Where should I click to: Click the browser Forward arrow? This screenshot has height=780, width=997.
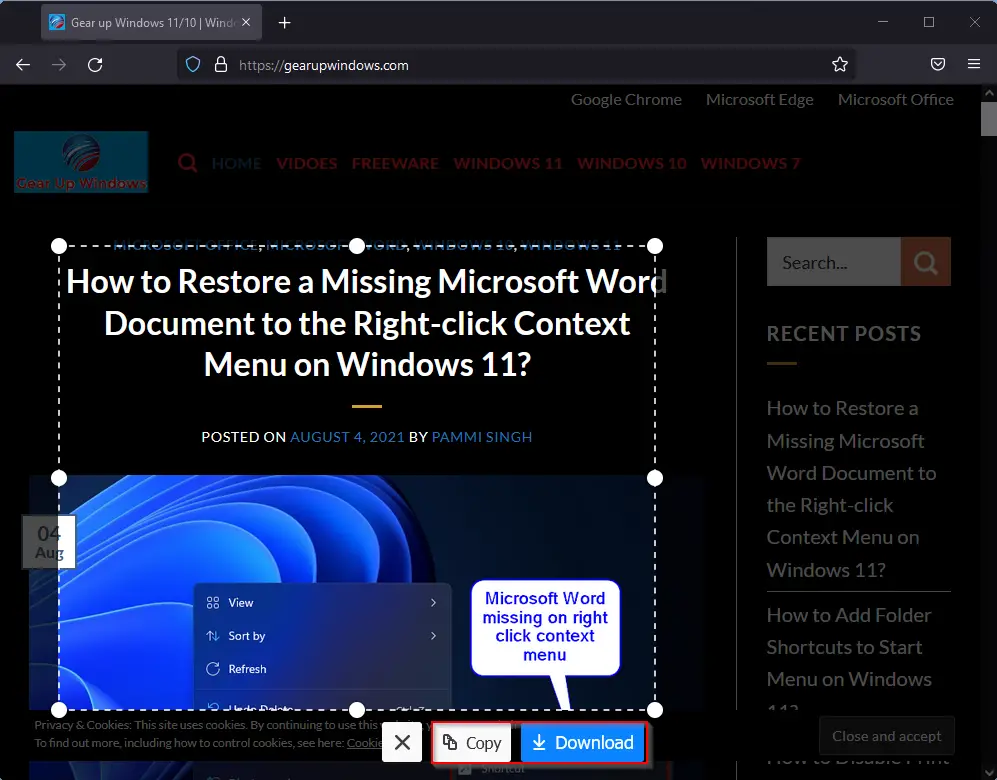[58, 65]
